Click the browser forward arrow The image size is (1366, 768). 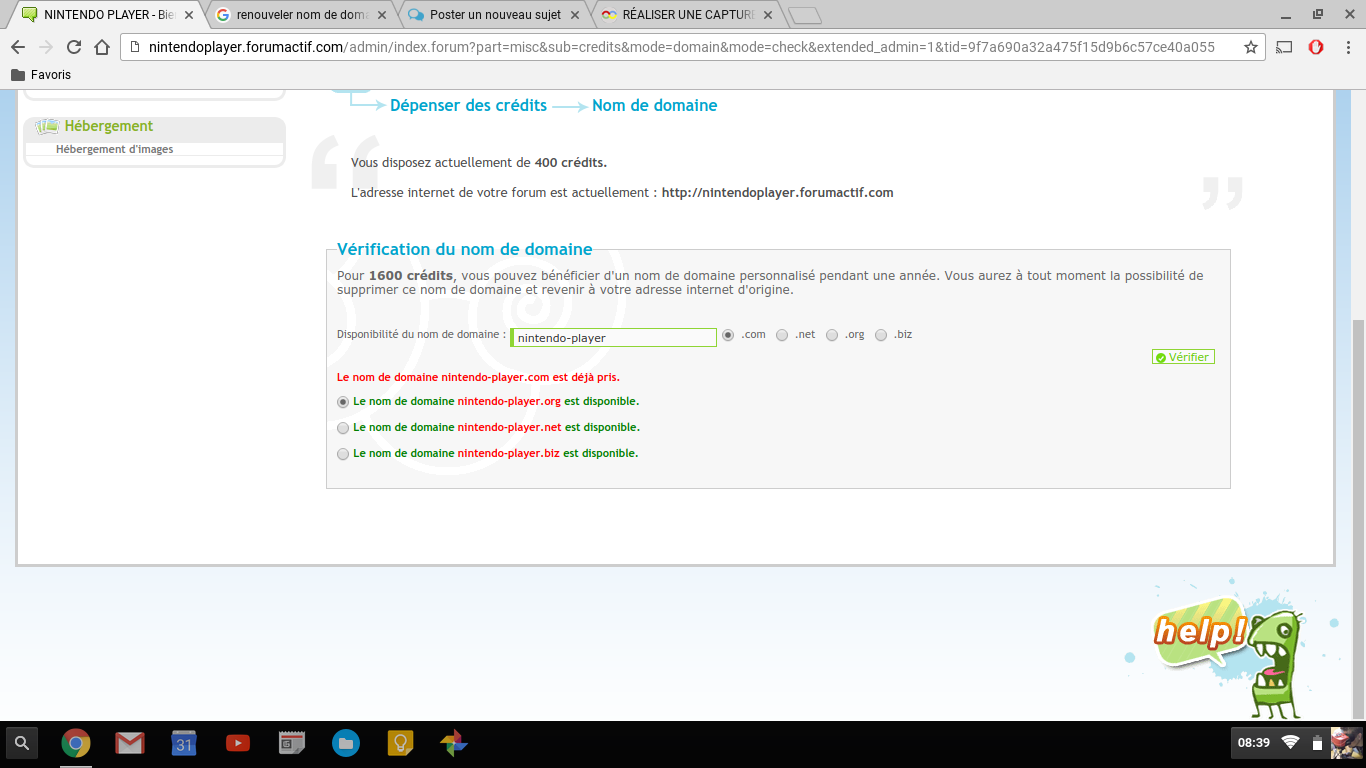(x=45, y=47)
